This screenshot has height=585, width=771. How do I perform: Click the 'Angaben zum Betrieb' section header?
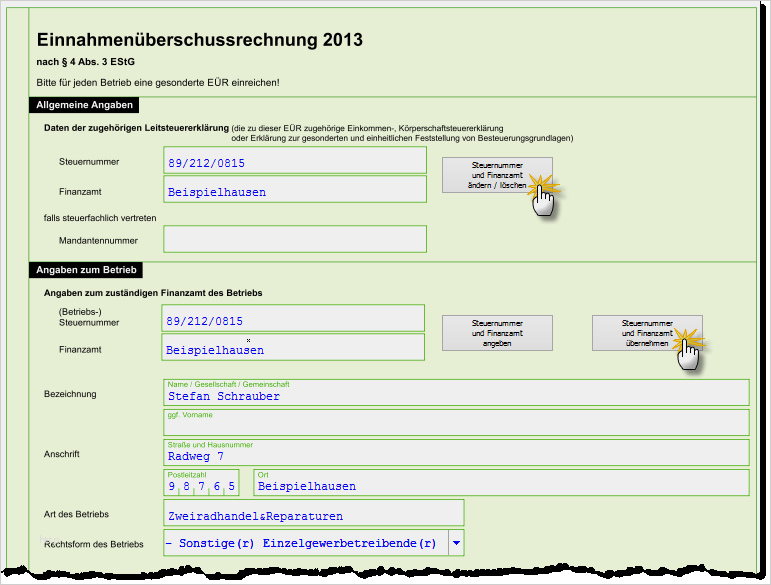86,270
